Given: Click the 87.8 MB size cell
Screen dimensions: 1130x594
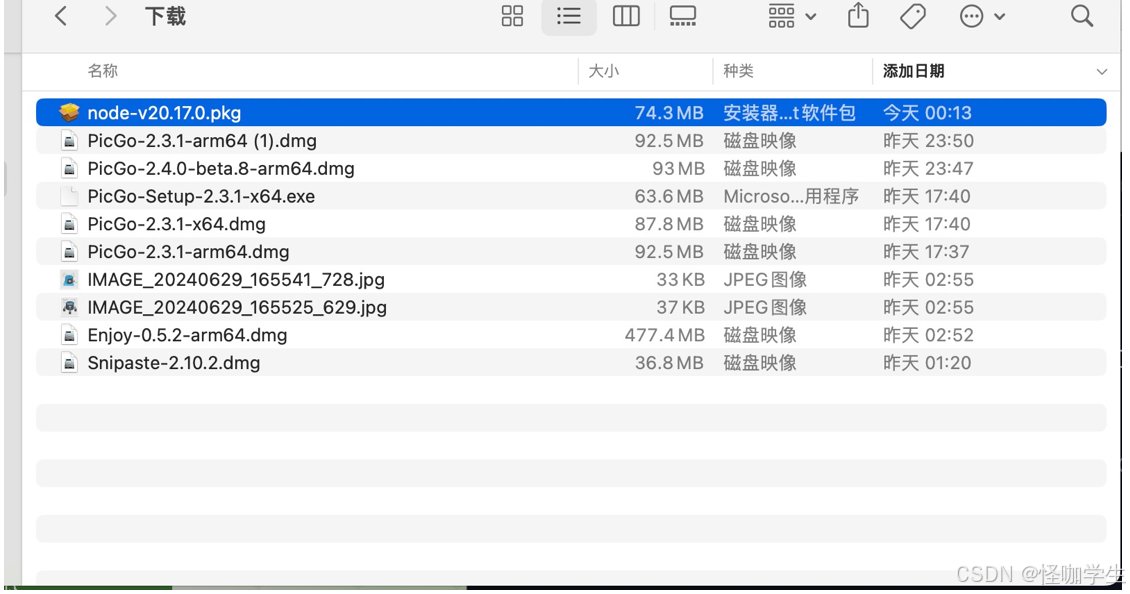Looking at the screenshot, I should click(669, 224).
